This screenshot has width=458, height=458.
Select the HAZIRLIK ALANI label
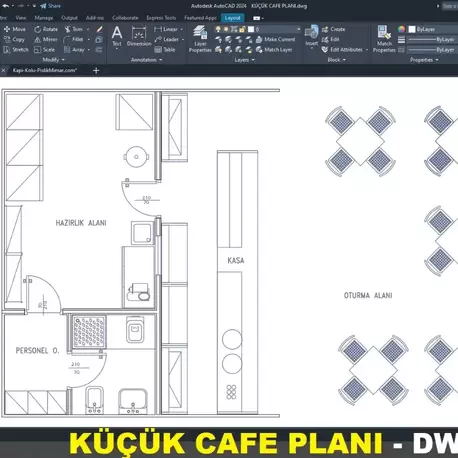tap(81, 223)
